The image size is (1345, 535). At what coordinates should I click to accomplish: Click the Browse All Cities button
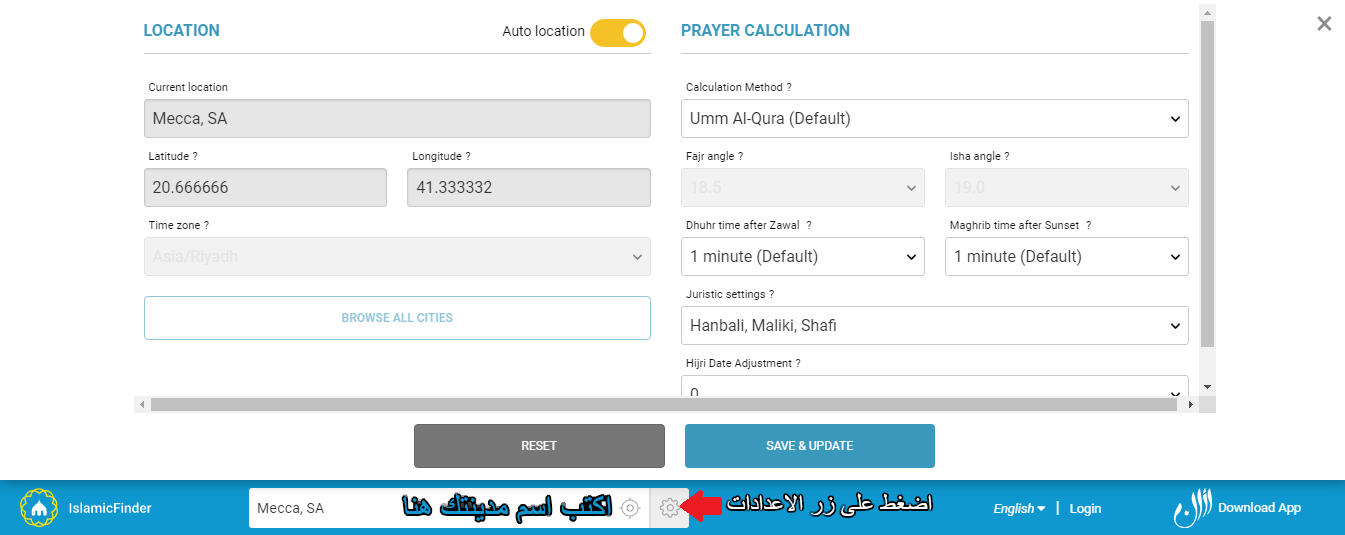pos(397,318)
